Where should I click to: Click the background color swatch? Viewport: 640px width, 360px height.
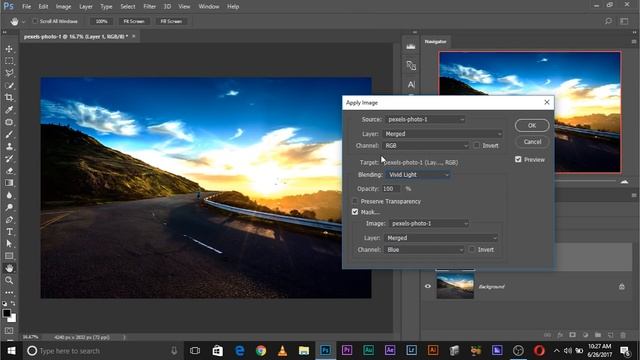13,319
